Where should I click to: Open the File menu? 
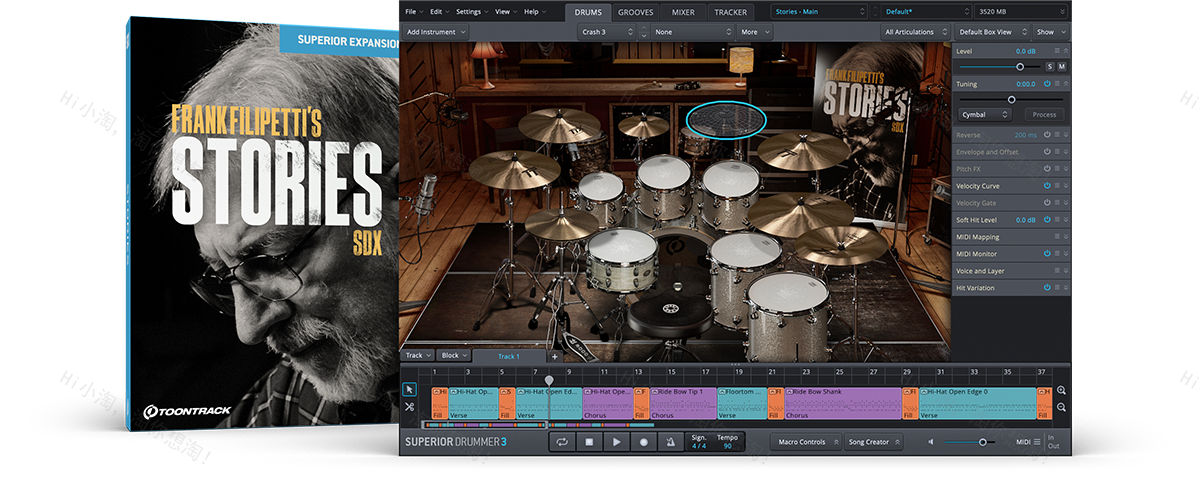point(413,12)
